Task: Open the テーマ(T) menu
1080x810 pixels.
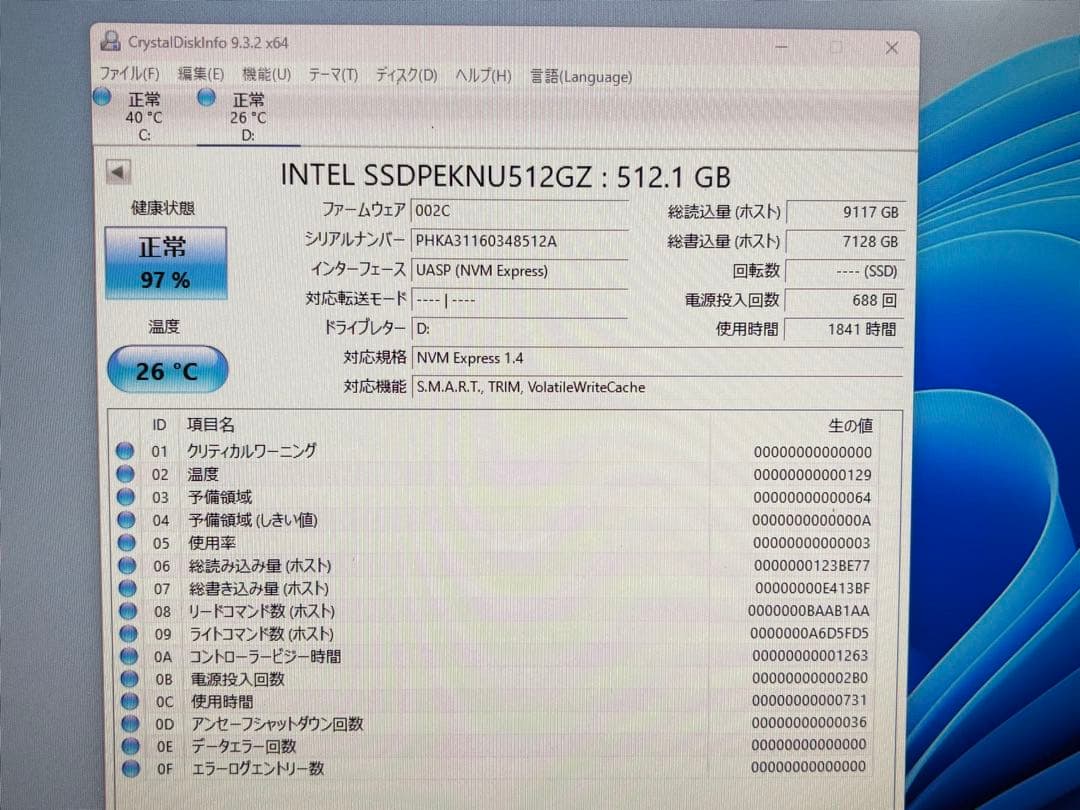Action: (x=333, y=75)
